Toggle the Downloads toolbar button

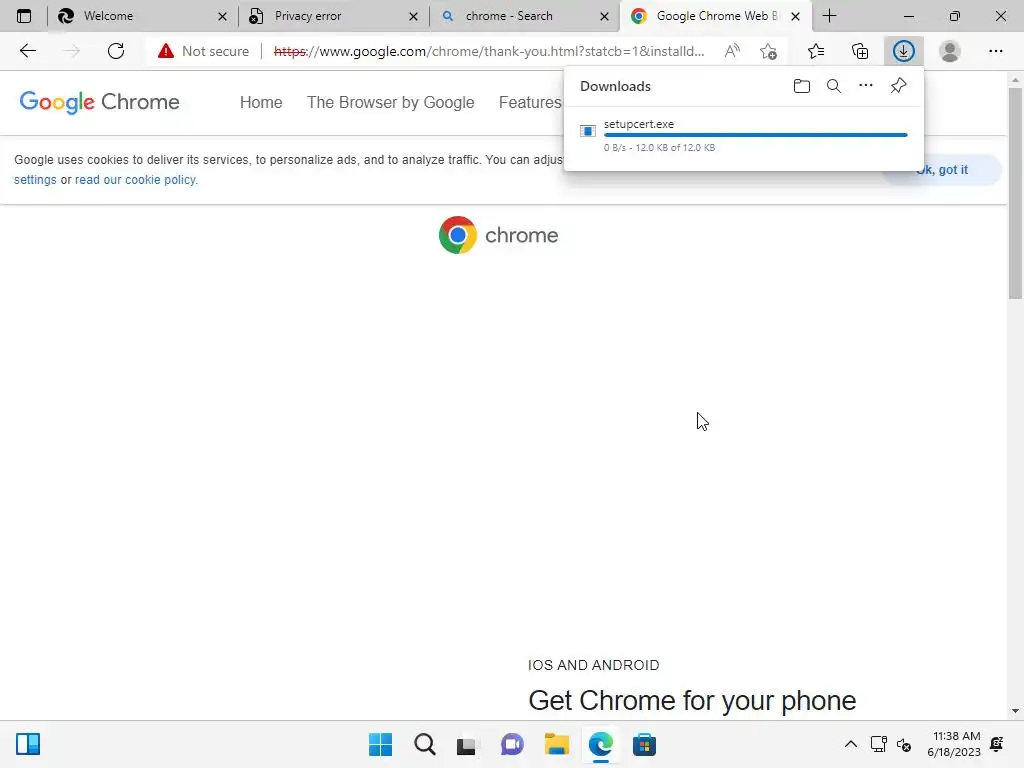click(x=904, y=51)
